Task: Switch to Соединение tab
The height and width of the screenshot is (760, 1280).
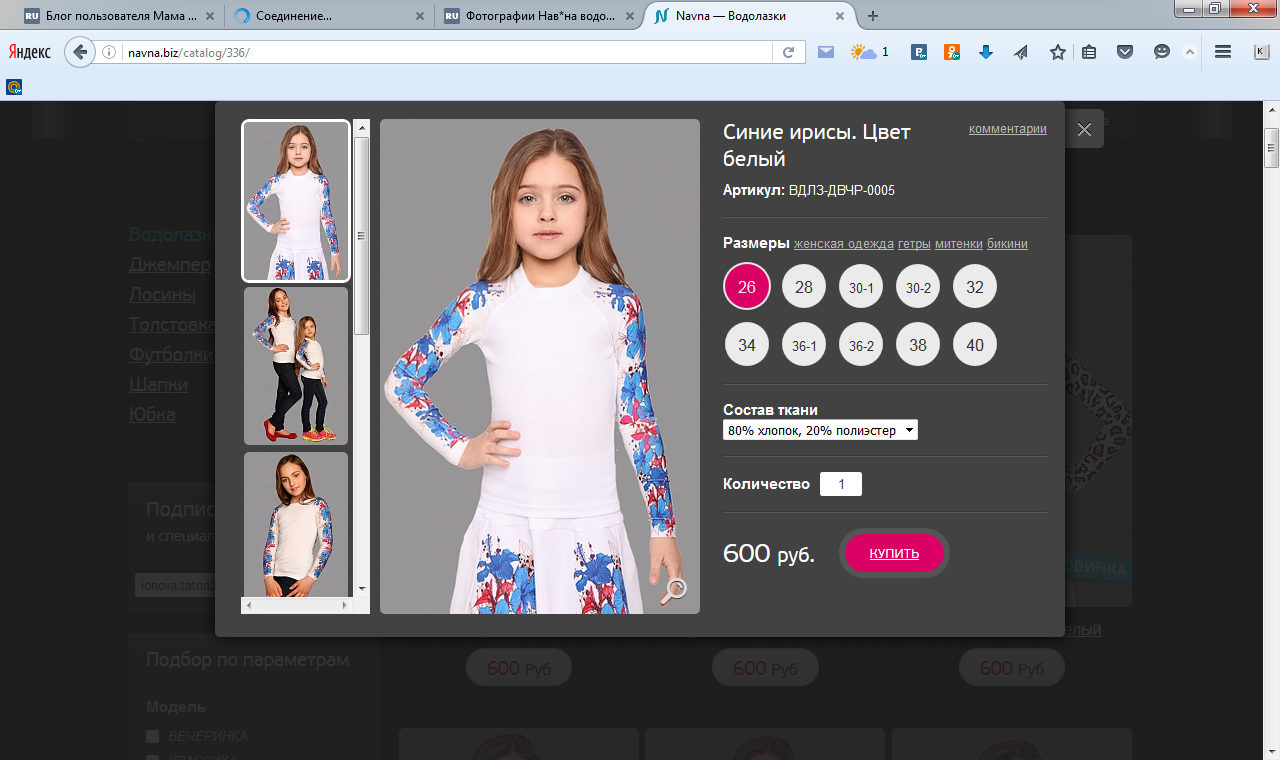Action: point(328,16)
